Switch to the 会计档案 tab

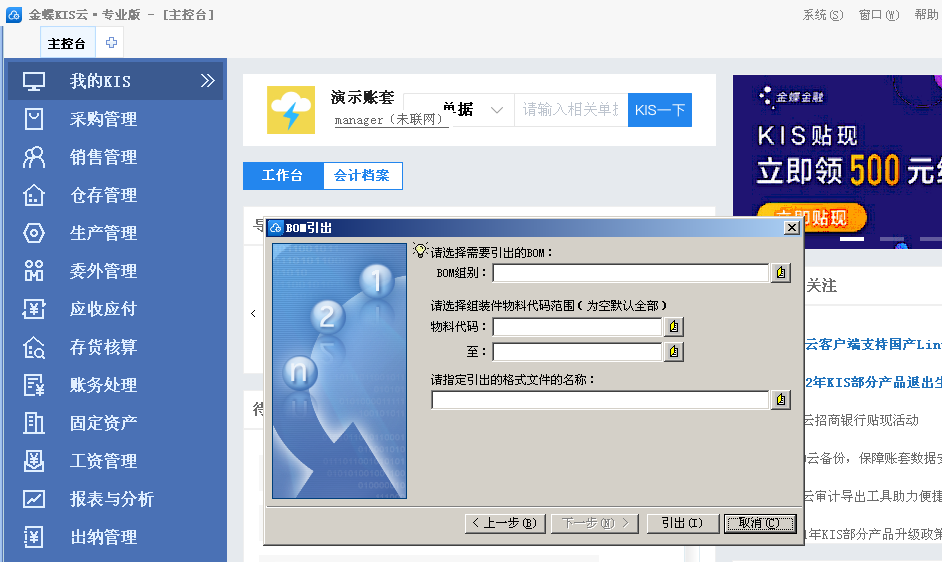pyautogui.click(x=362, y=176)
